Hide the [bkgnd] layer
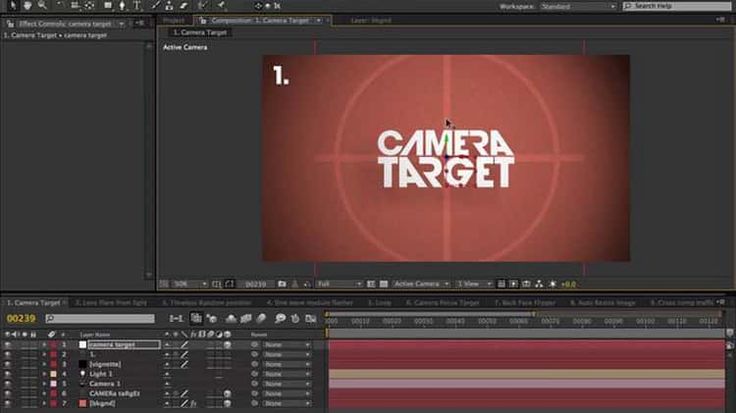Screen dimensions: 736x413 [8, 403]
